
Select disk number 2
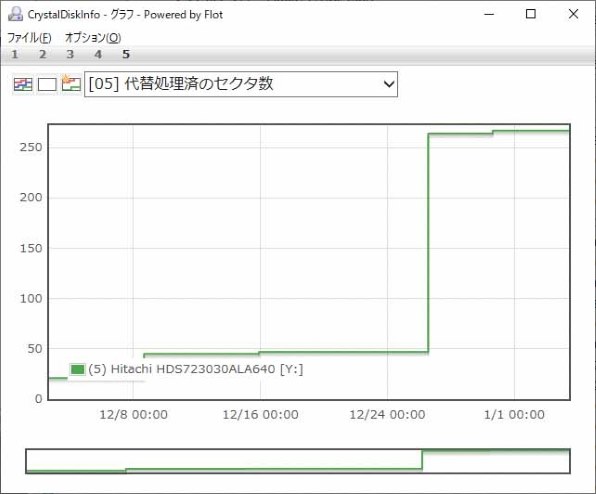[x=43, y=54]
